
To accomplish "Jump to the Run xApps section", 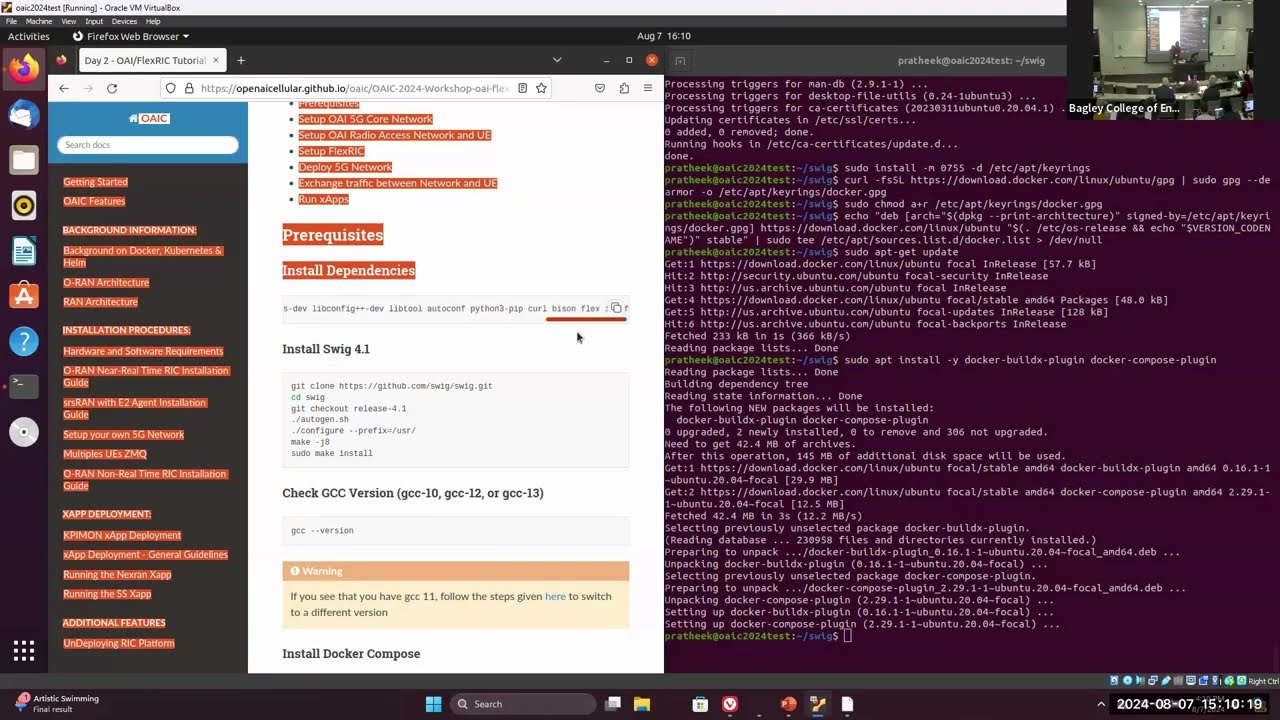I will pos(323,199).
